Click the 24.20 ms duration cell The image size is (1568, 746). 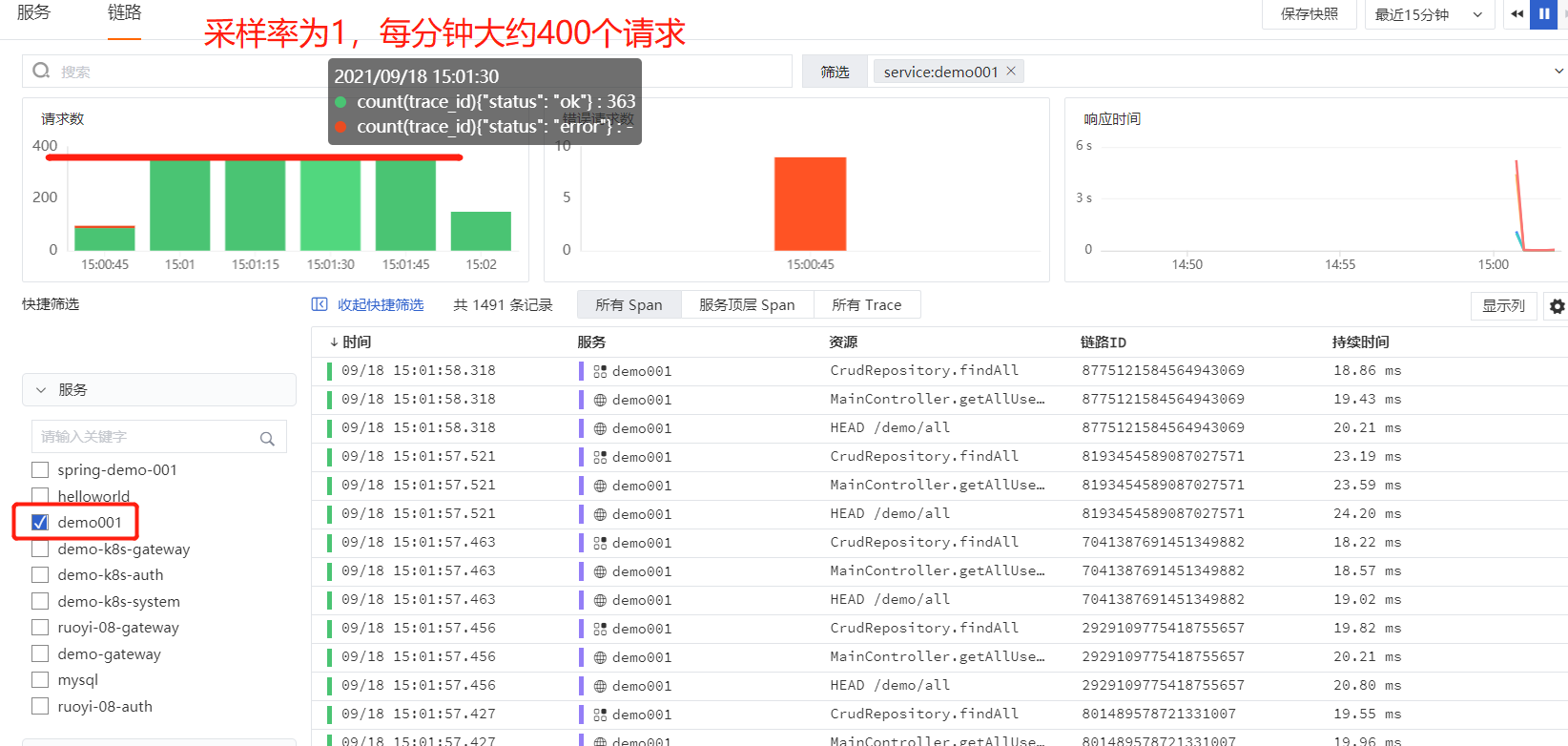tap(1368, 513)
